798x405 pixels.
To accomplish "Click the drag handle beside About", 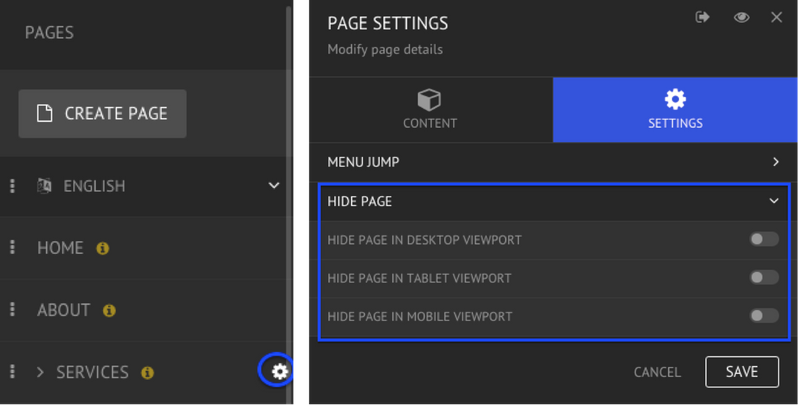I will tap(12, 310).
